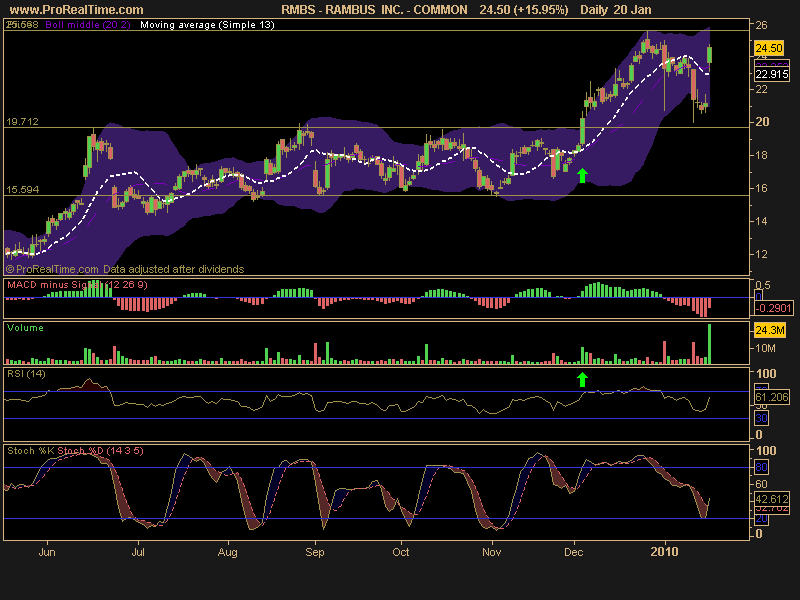Click the Sep label on time axis

point(315,553)
